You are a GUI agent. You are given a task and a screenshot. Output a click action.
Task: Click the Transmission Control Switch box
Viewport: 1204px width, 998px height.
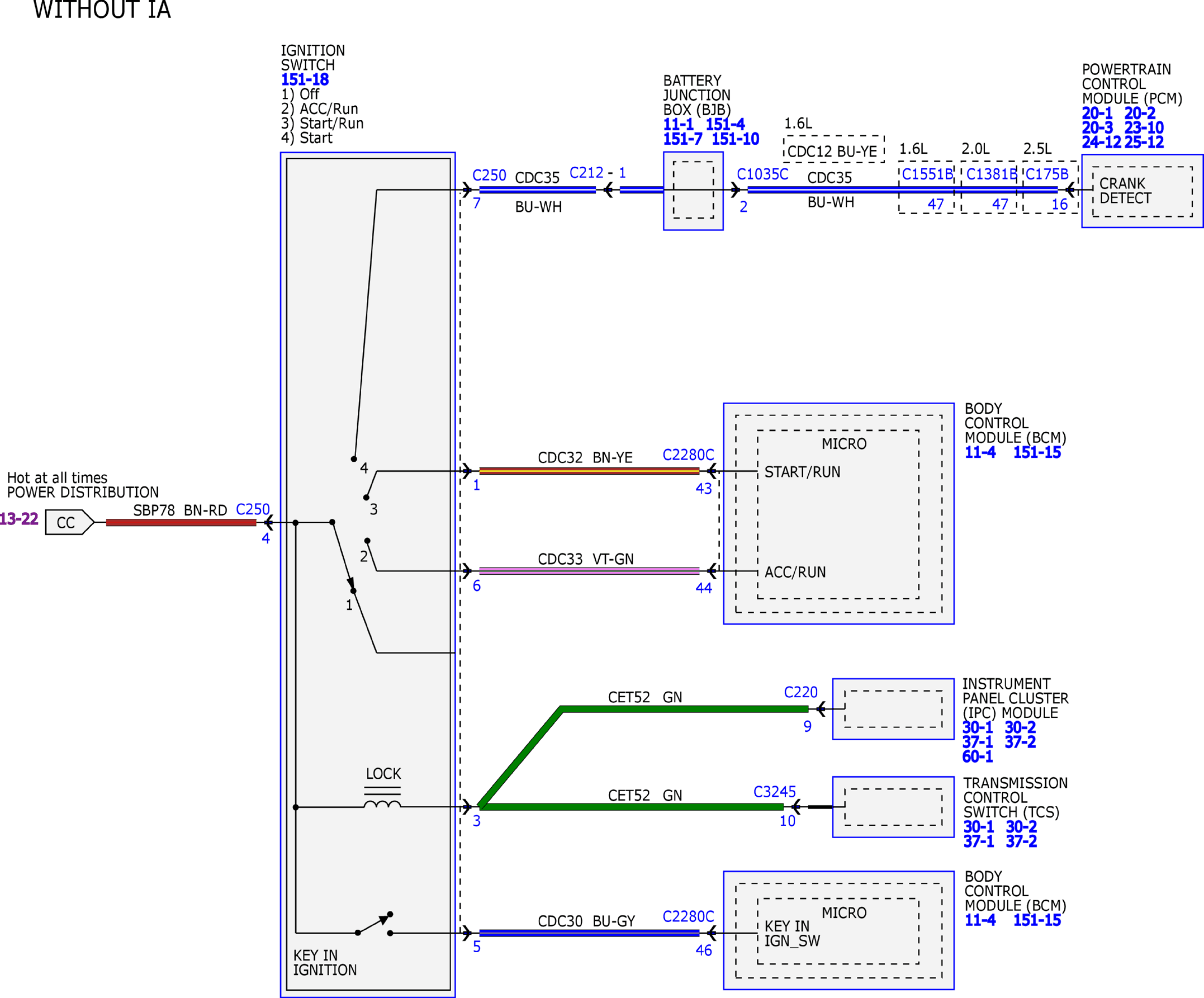[893, 807]
